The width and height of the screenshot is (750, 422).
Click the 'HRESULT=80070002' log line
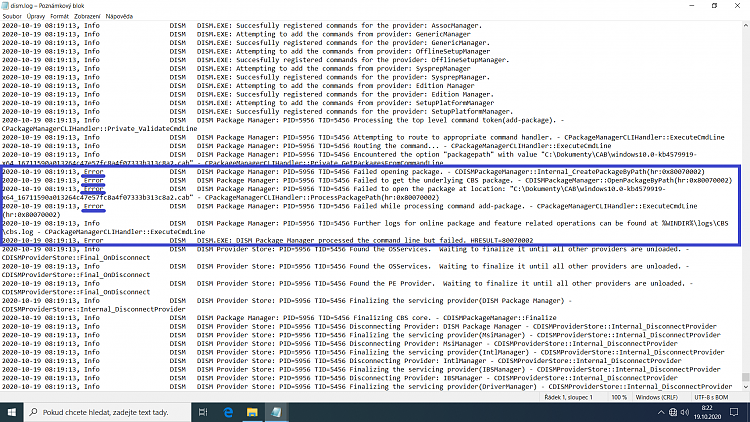267,241
